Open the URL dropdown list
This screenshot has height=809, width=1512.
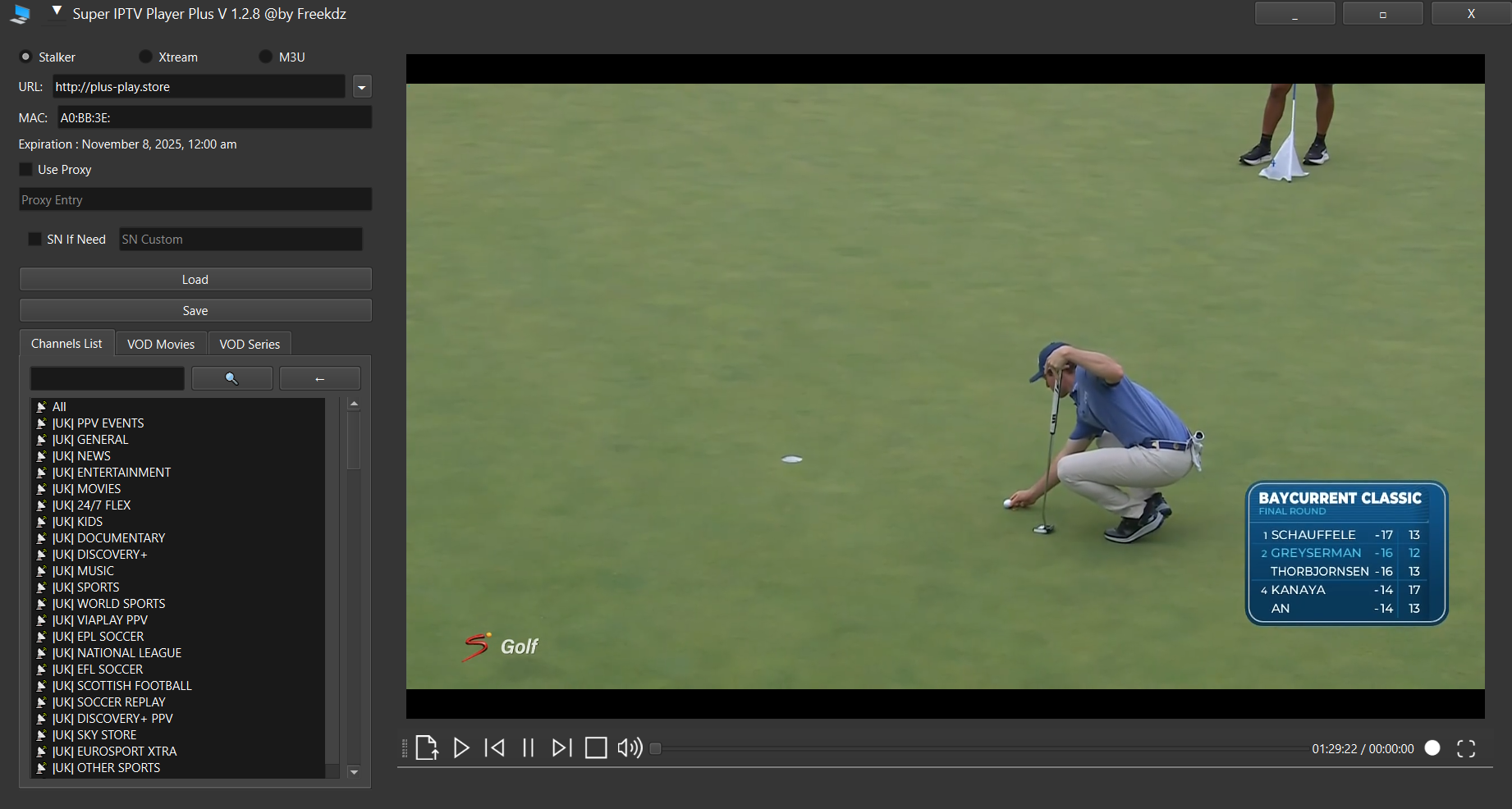362,87
